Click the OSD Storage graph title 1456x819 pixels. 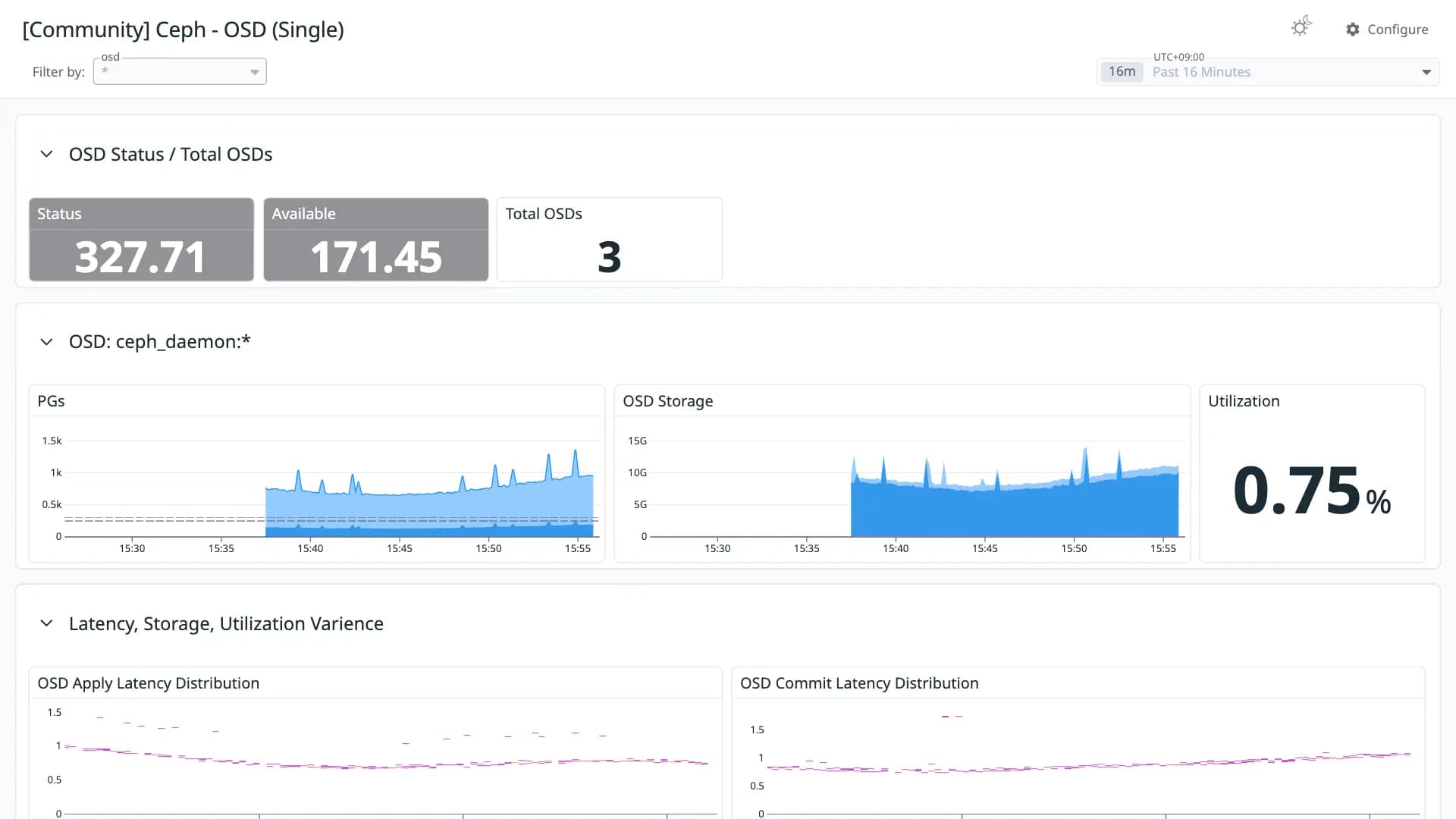point(667,401)
